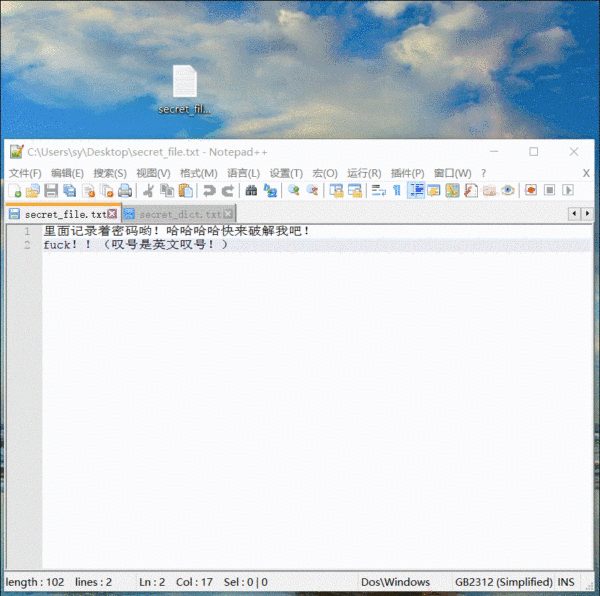Screen dimensions: 600x596
Task: Click the Close All documents icon
Action: (x=107, y=190)
